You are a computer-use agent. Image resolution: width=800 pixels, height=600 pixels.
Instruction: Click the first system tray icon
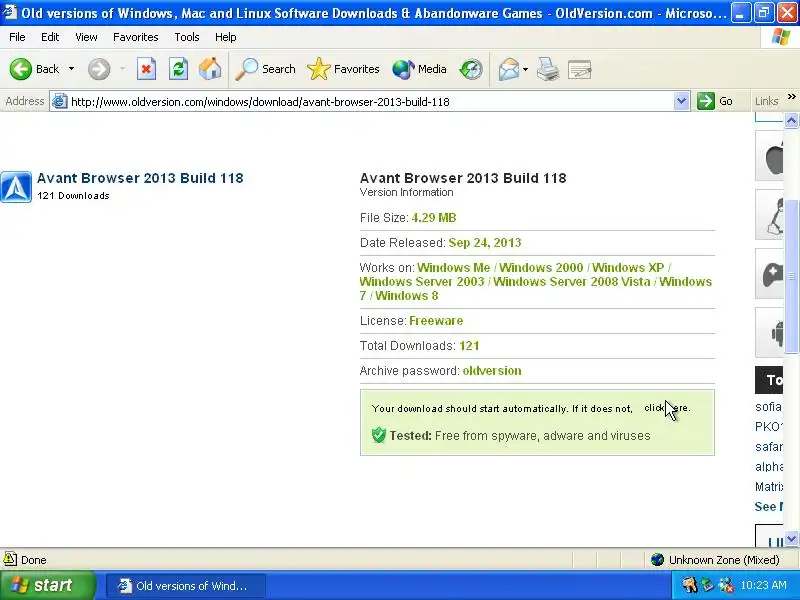(689, 585)
